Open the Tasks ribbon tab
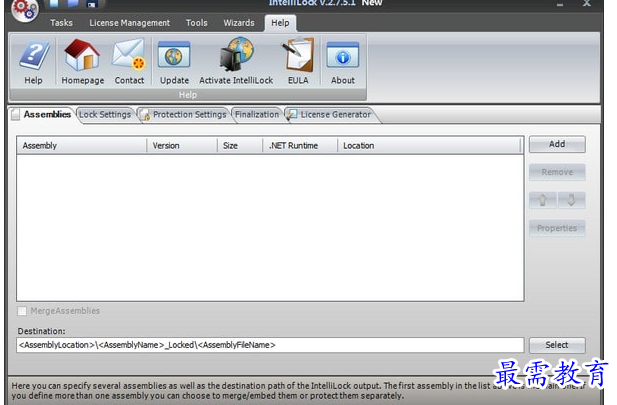 coord(61,23)
